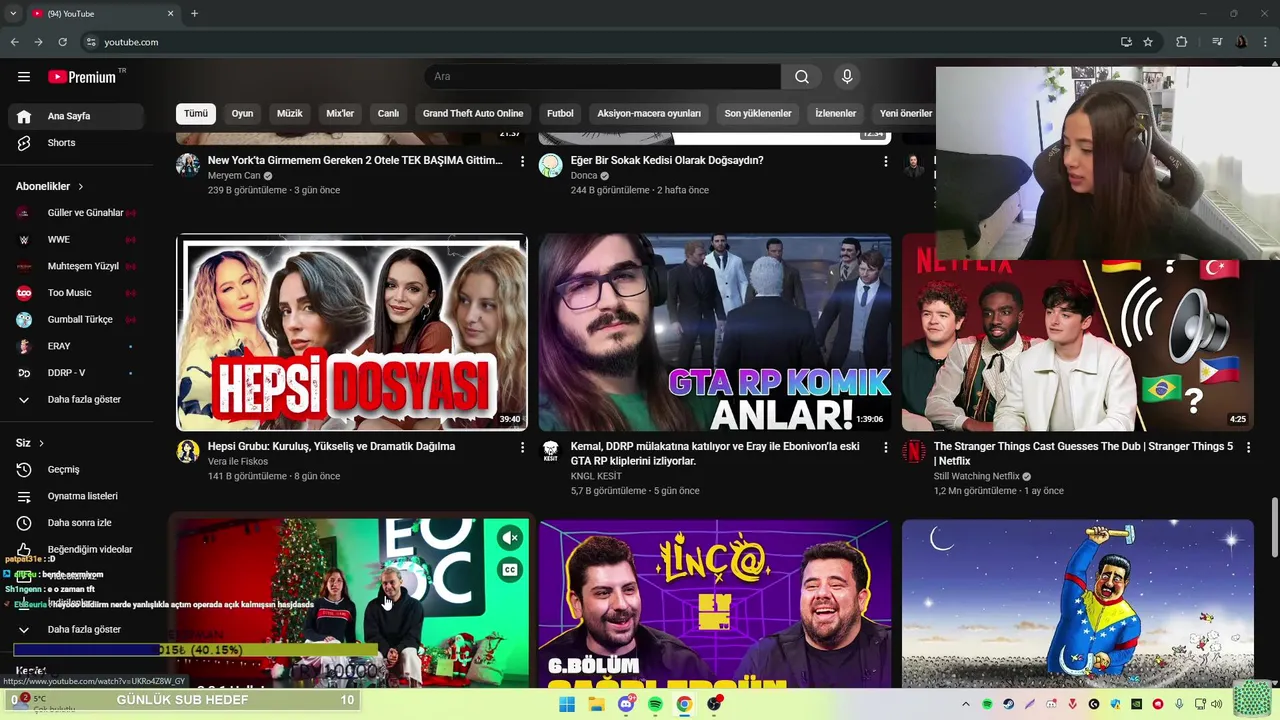
Task: Open options menu for New York'ta video
Action: pyautogui.click(x=522, y=161)
